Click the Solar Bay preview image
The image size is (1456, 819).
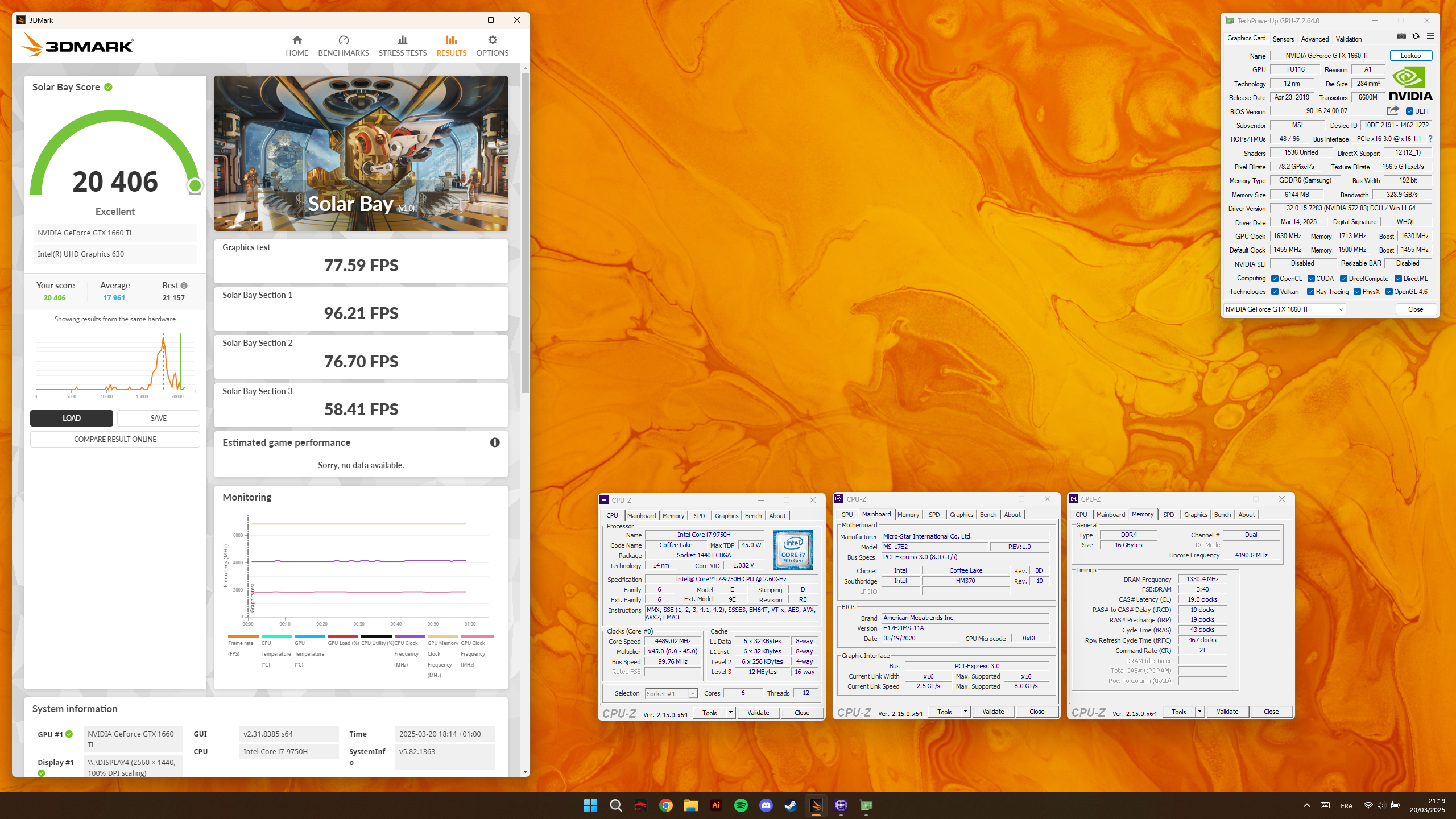(x=361, y=153)
